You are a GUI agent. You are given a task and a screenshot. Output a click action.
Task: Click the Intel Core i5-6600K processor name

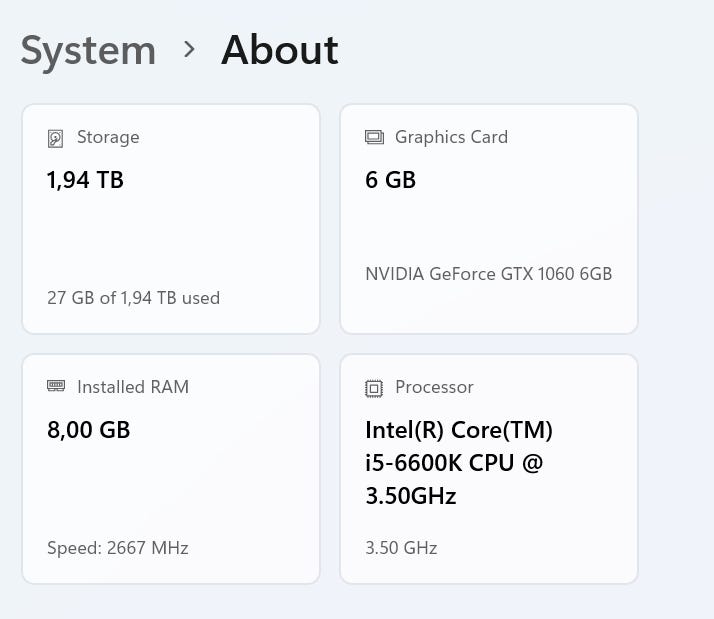[x=459, y=463]
